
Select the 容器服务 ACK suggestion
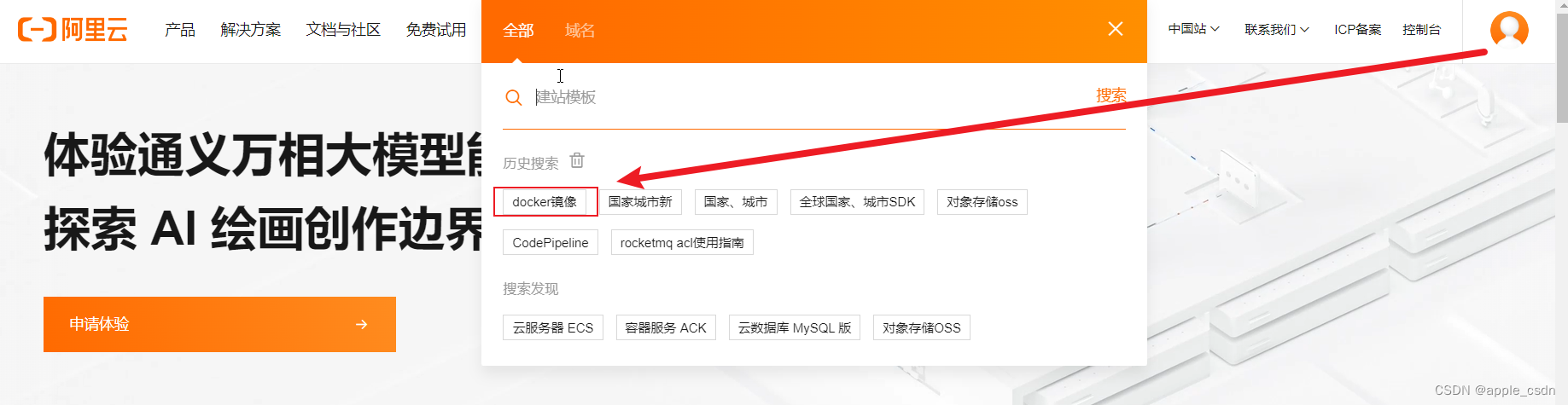click(x=666, y=328)
